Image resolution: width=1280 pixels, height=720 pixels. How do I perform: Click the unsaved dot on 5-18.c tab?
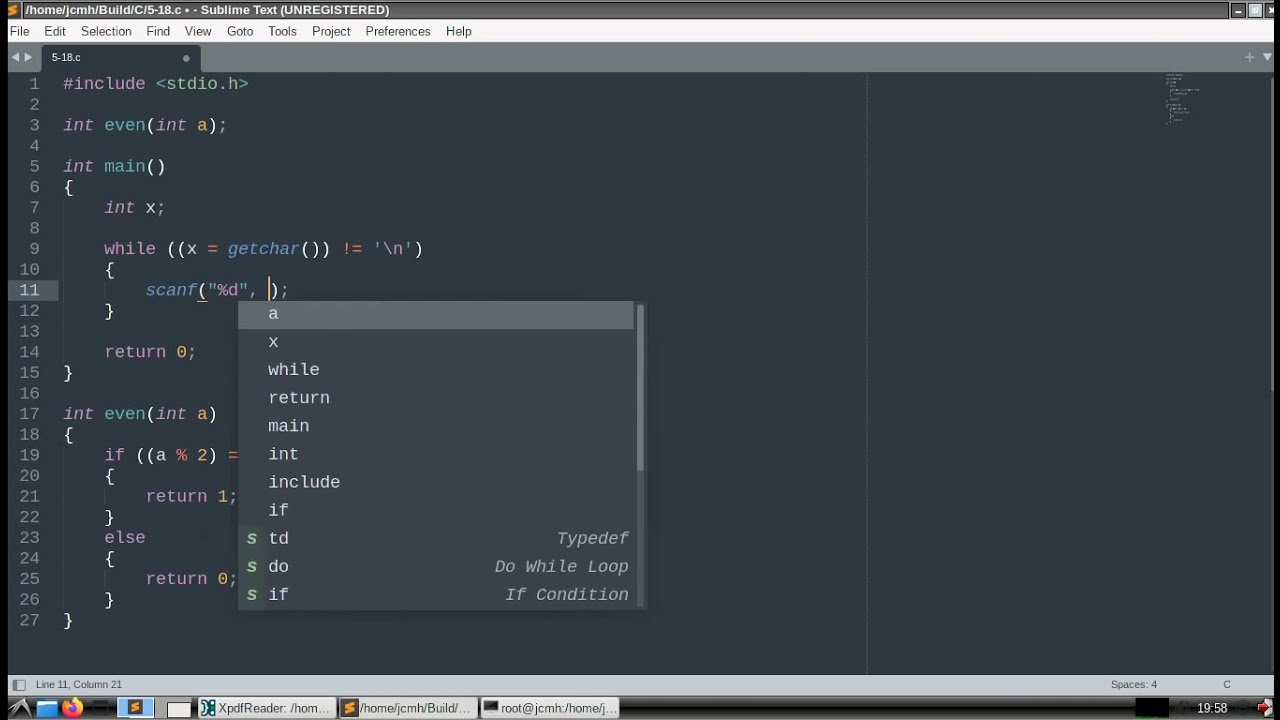coord(186,58)
